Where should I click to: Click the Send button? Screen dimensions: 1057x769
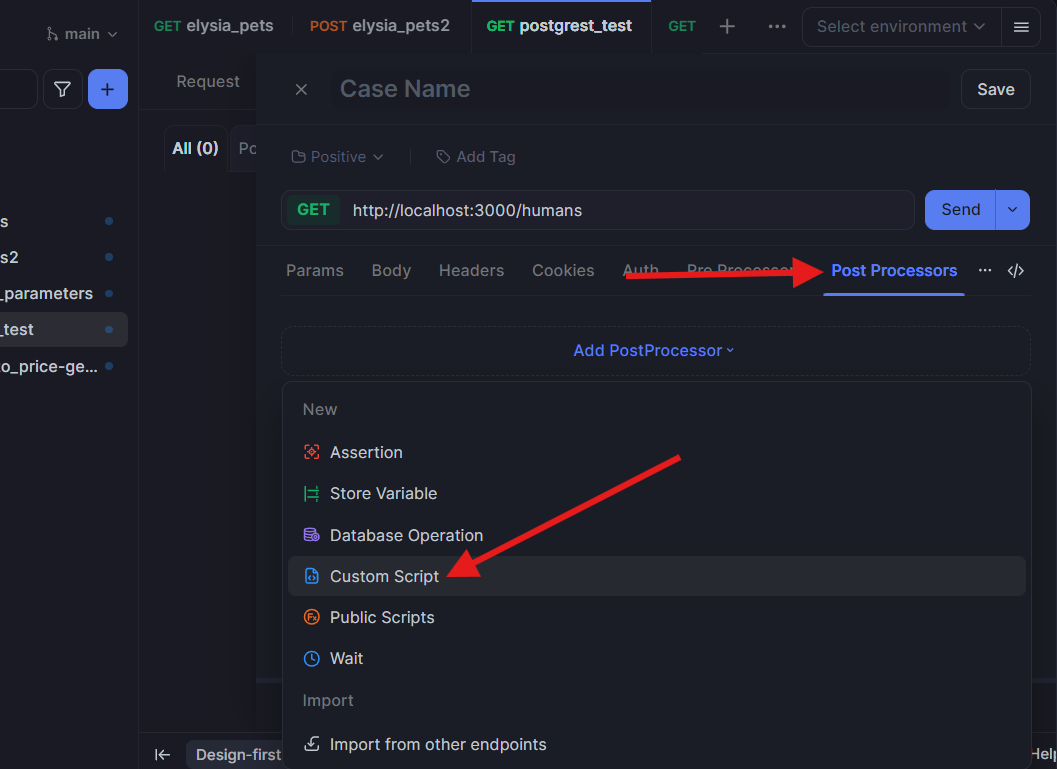pyautogui.click(x=959, y=209)
